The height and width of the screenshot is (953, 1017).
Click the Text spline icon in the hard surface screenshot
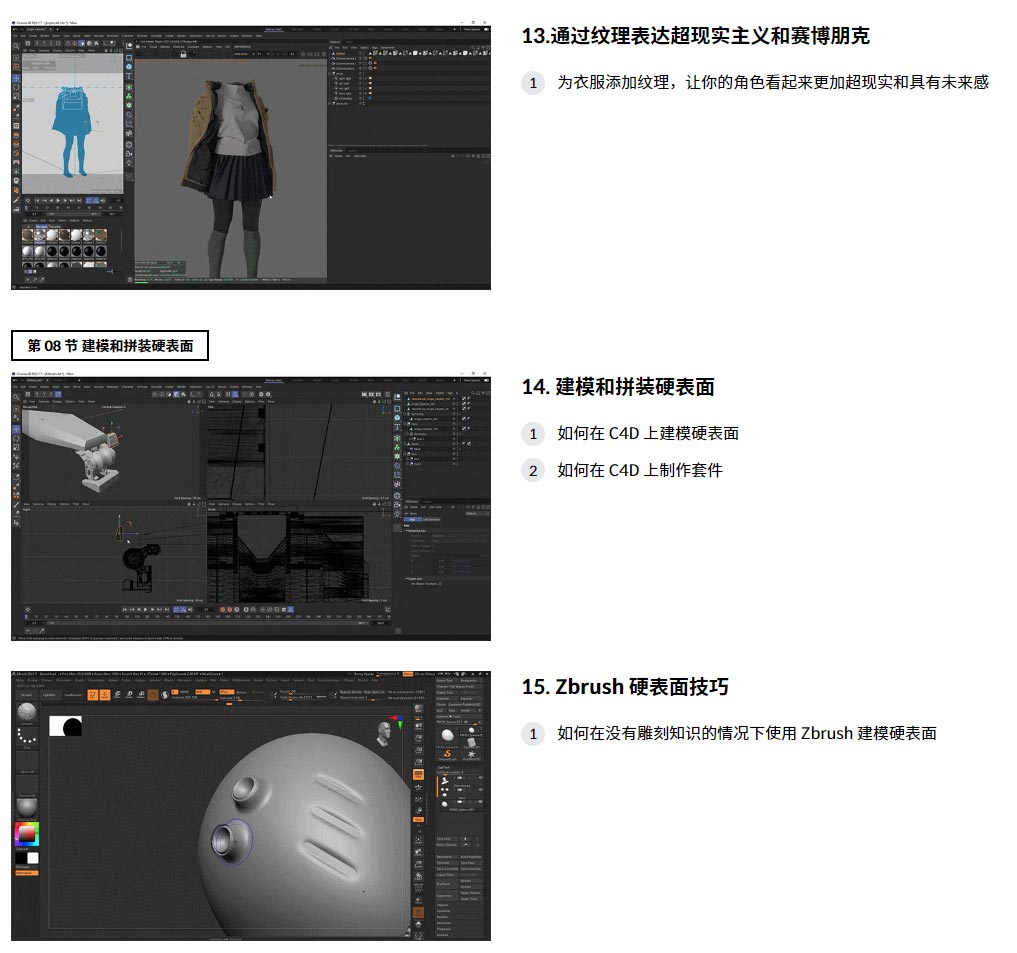coord(398,427)
